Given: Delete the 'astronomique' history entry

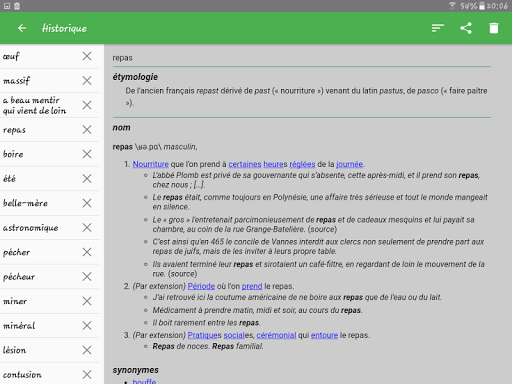Looking at the screenshot, I should [x=87, y=228].
